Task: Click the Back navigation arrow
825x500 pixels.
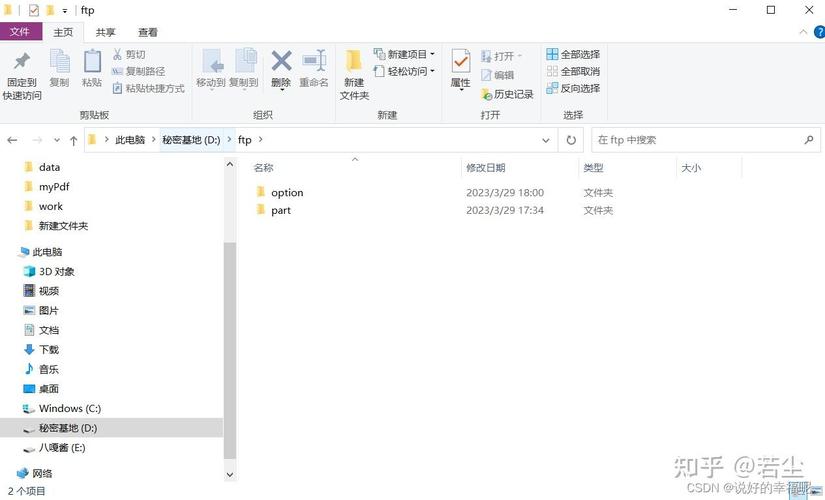Action: (x=13, y=140)
